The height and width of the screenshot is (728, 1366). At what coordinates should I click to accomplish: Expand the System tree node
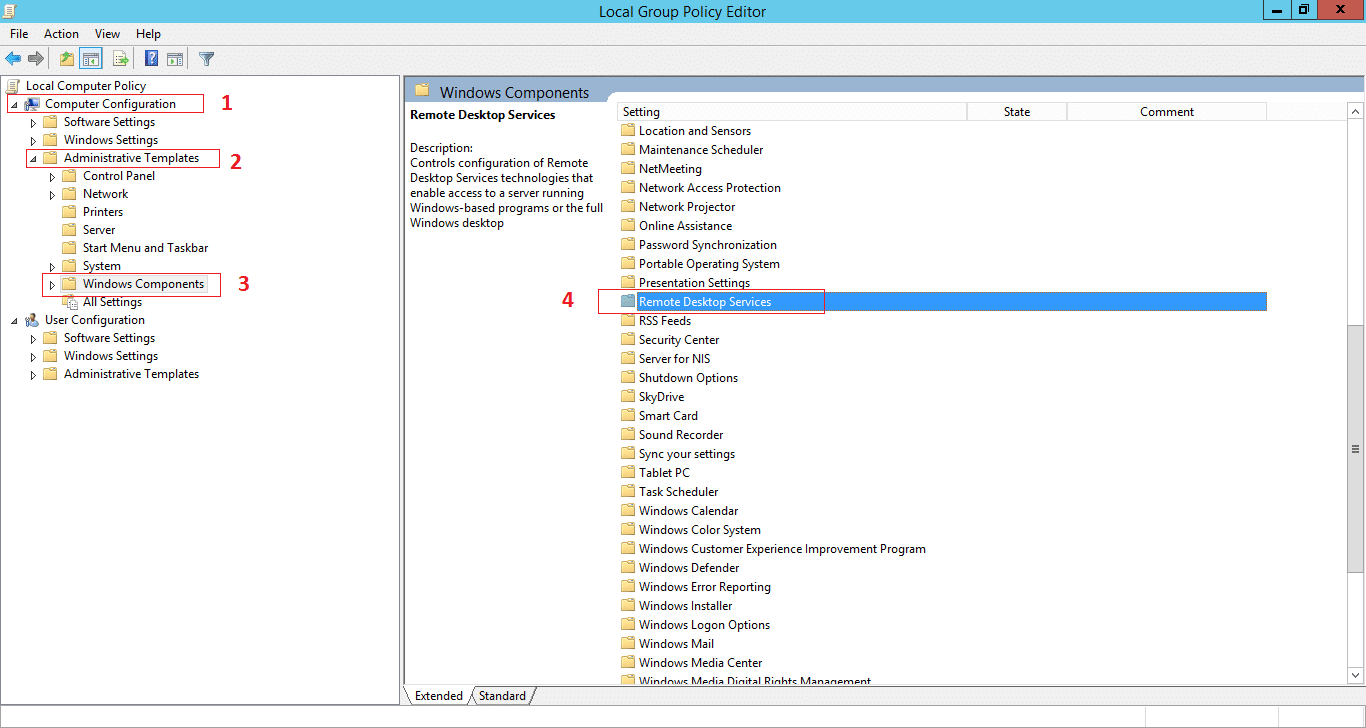[52, 266]
